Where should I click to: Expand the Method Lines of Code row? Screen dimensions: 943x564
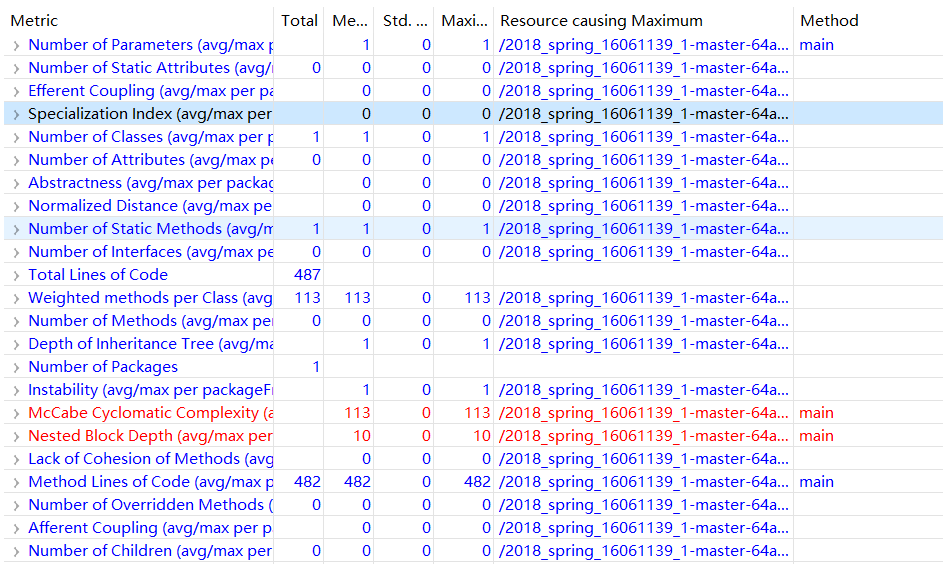[x=16, y=482]
